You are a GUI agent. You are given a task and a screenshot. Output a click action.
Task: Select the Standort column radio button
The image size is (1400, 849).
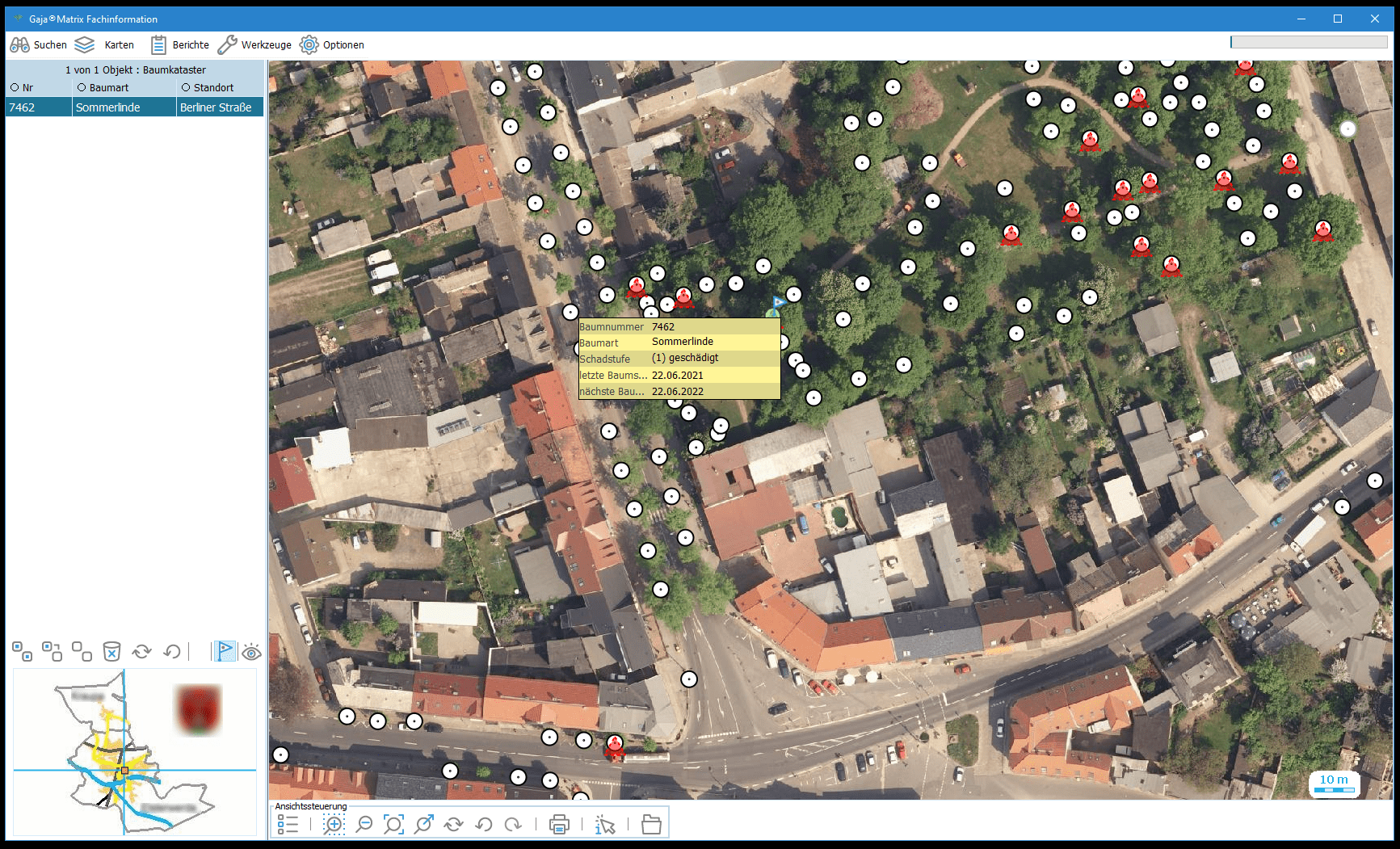186,87
